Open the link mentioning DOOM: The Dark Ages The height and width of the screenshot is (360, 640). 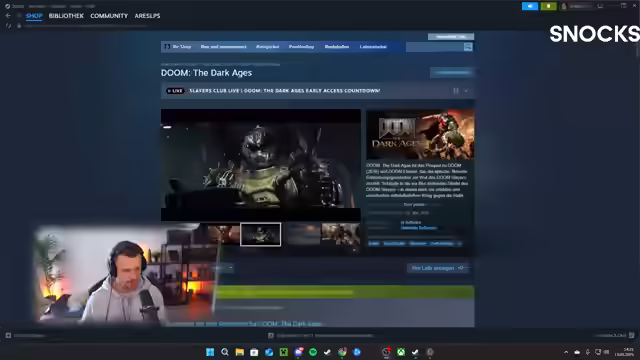tap(244, 324)
